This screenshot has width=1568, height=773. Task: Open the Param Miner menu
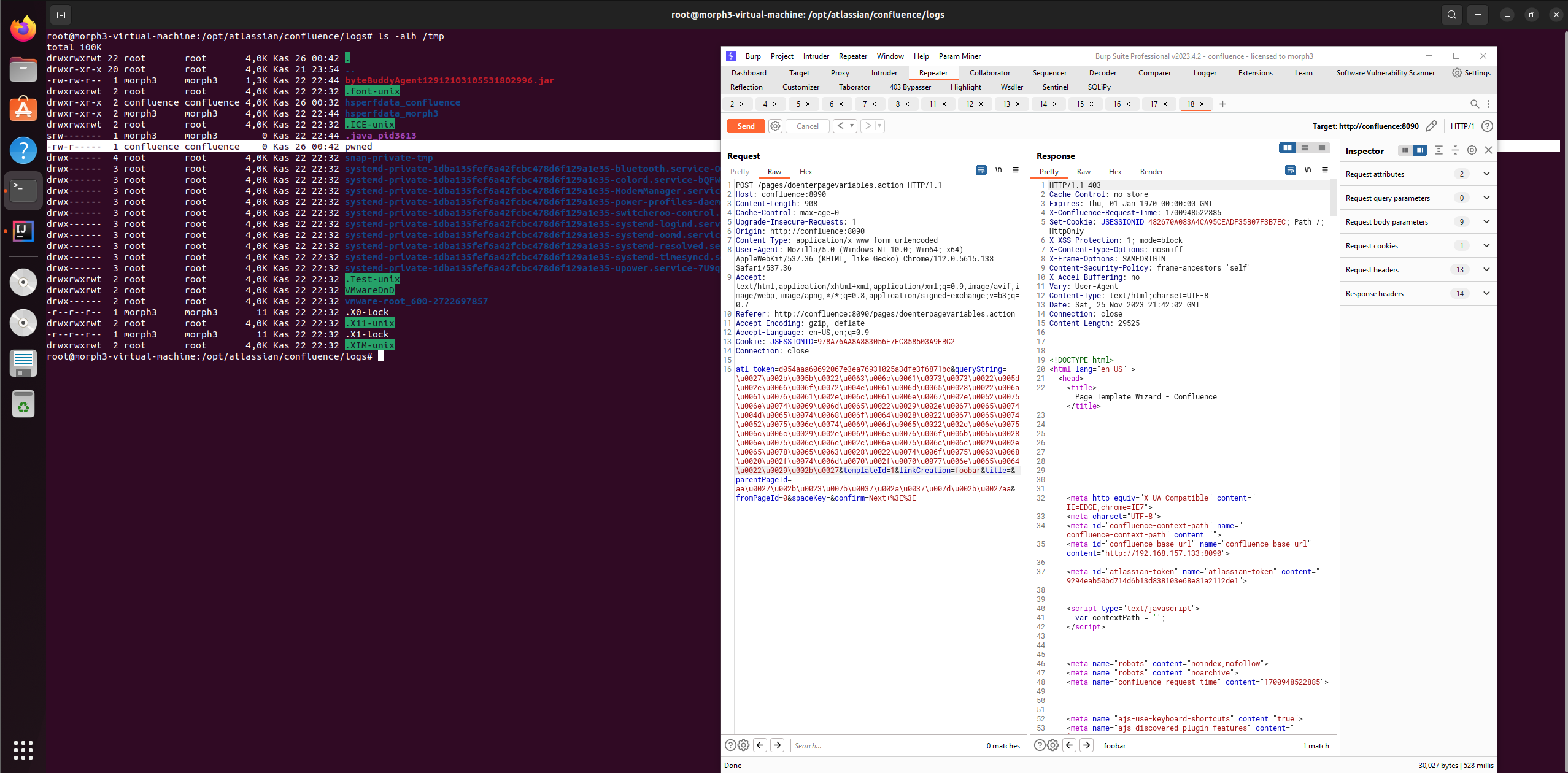coord(959,56)
